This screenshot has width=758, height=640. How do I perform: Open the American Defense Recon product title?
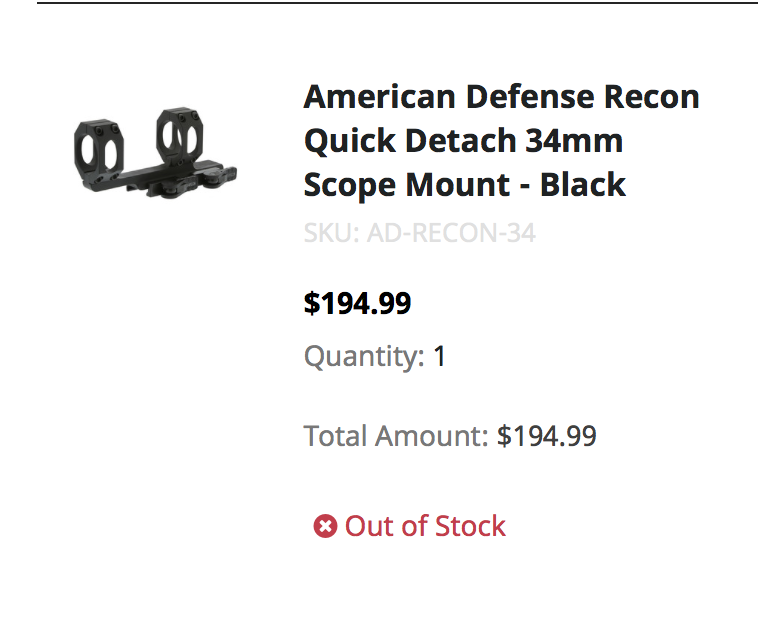[501, 141]
